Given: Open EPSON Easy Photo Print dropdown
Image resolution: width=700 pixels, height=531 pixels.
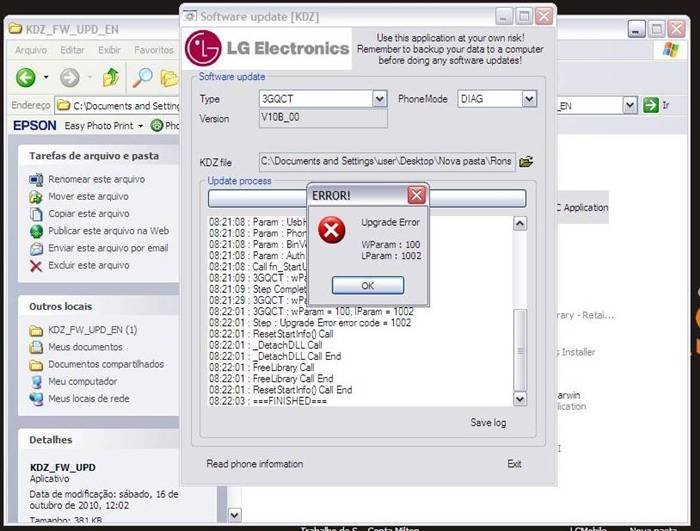Looking at the screenshot, I should point(140,126).
